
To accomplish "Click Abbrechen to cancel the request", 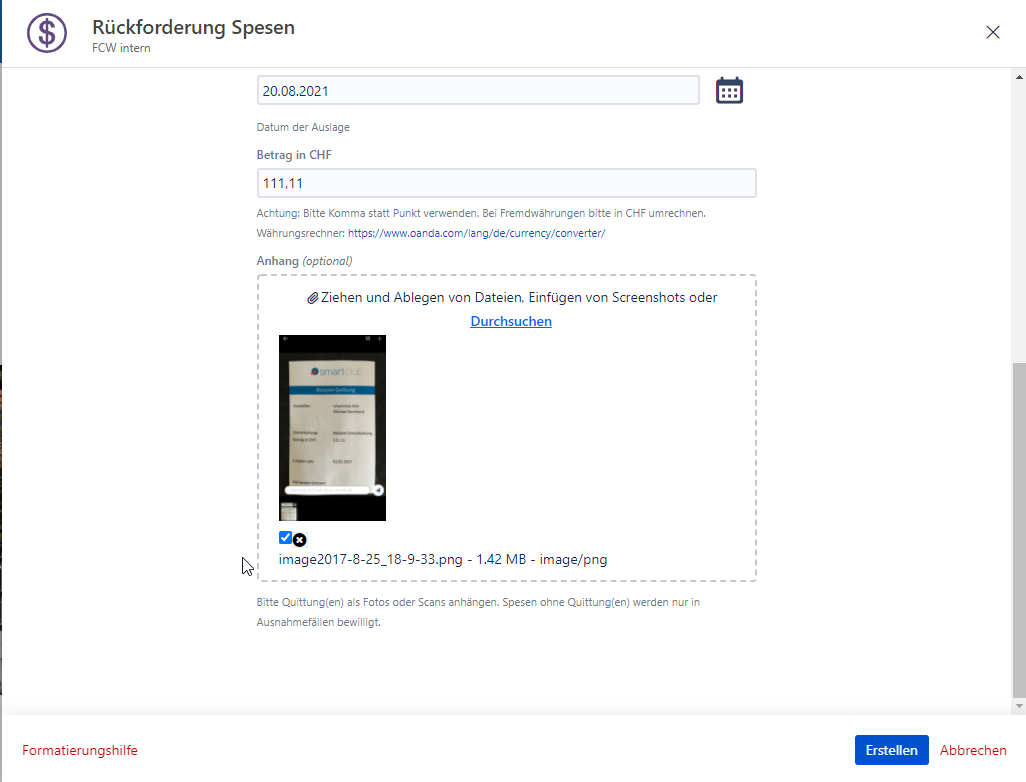I will tap(972, 750).
